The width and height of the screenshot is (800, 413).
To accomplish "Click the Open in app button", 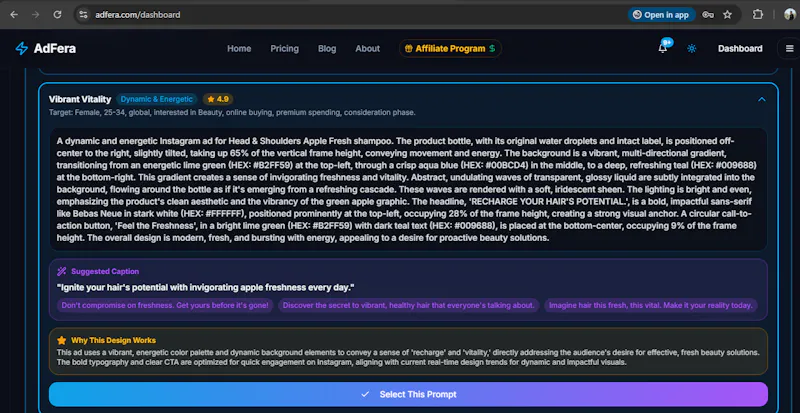I will [x=661, y=15].
